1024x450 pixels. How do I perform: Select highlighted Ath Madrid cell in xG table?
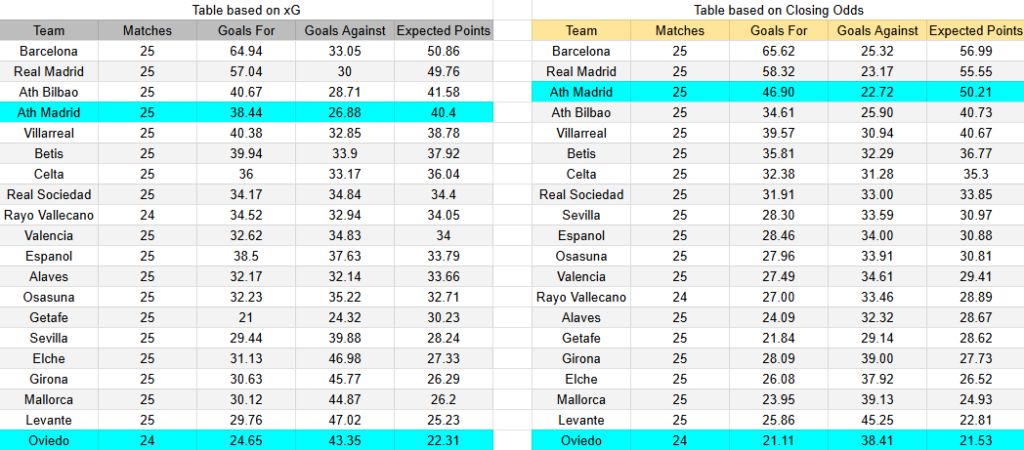48,113
